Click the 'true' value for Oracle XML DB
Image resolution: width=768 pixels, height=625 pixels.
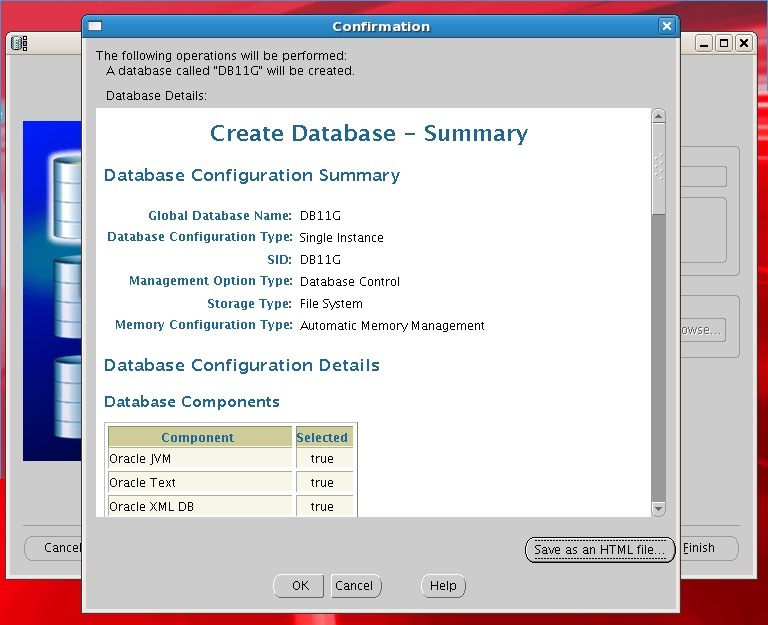pyautogui.click(x=324, y=506)
